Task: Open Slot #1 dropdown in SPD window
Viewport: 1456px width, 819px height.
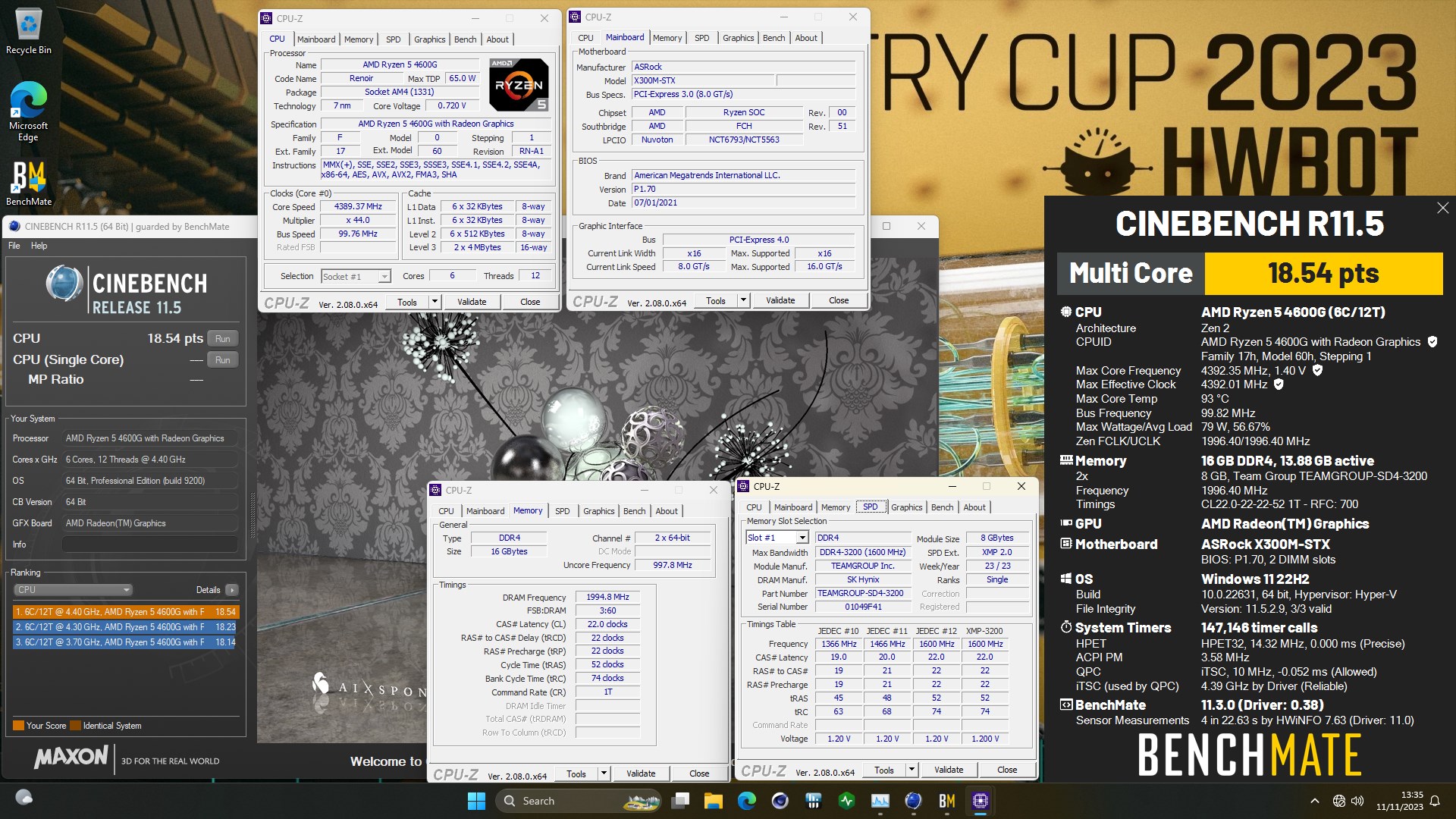Action: (x=778, y=538)
